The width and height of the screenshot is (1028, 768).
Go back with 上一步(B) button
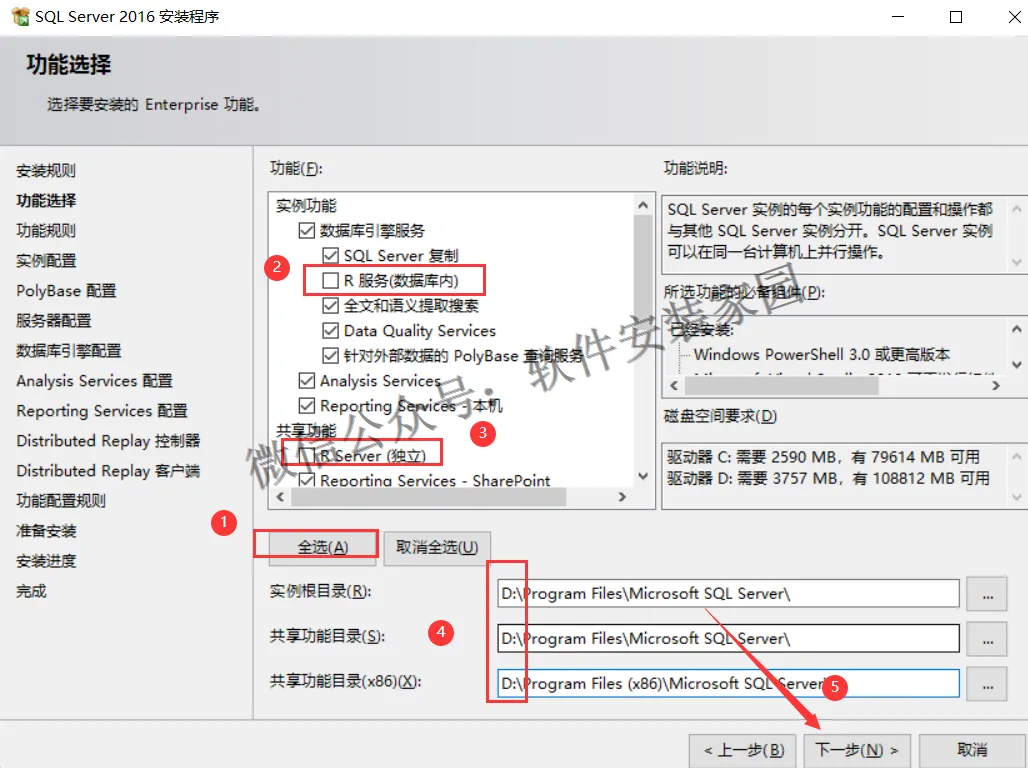coord(743,750)
